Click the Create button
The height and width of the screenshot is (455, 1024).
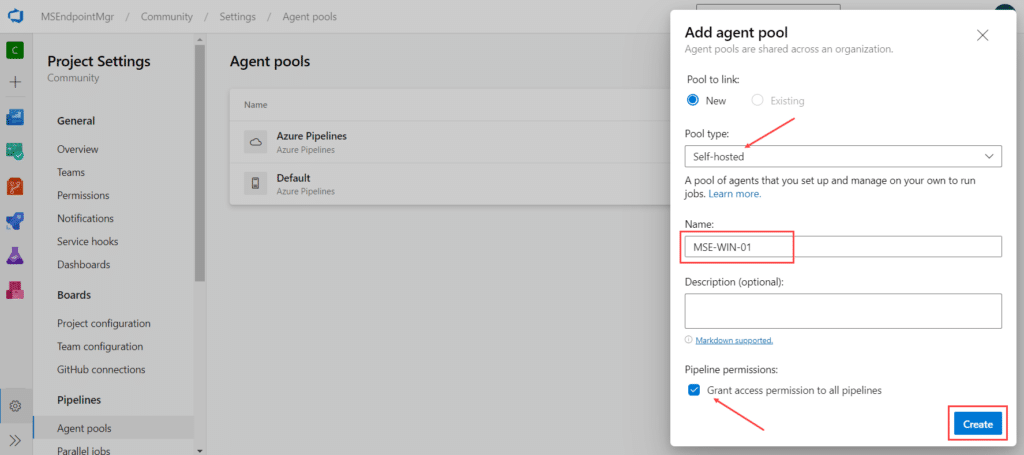coord(978,424)
